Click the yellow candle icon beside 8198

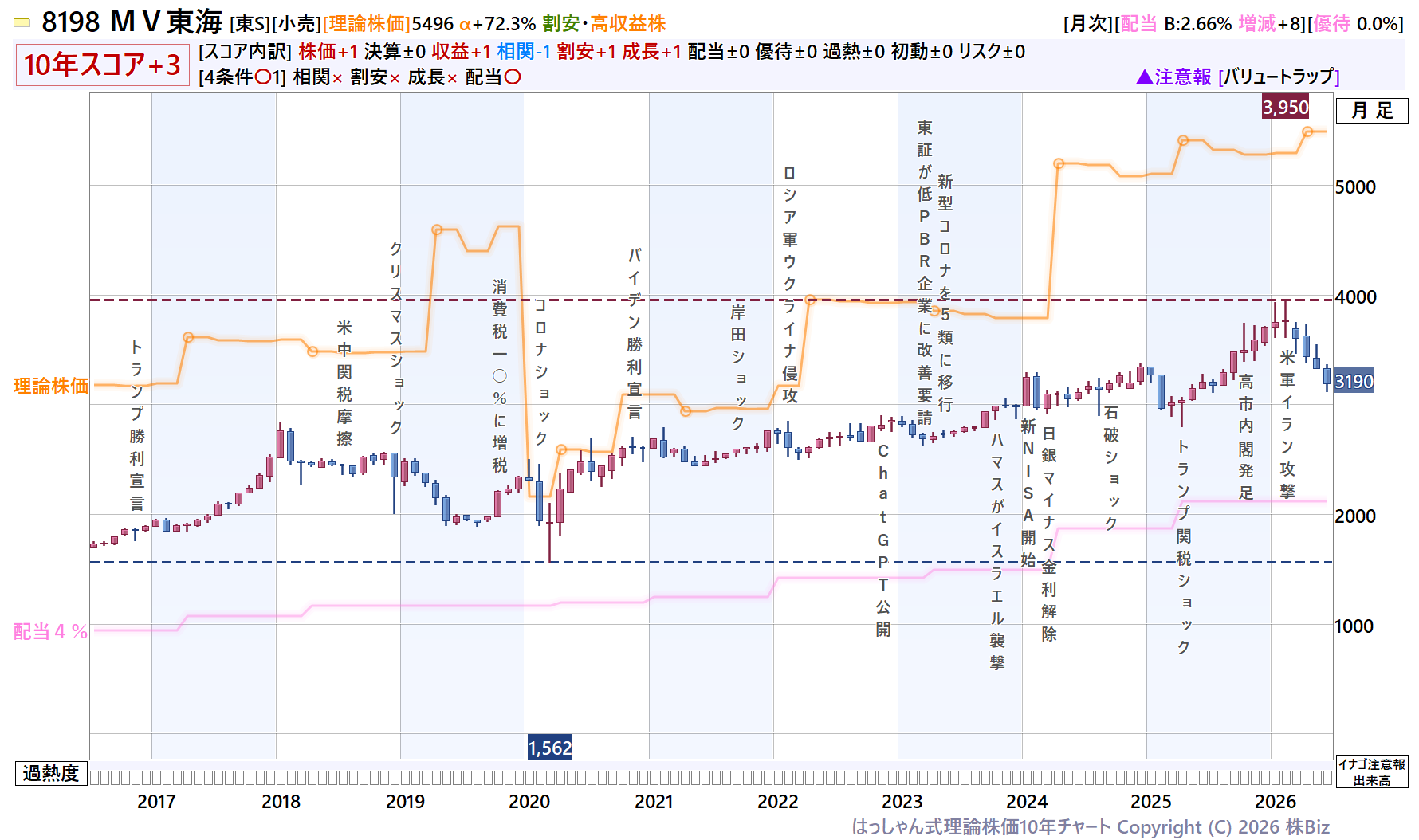[x=22, y=23]
